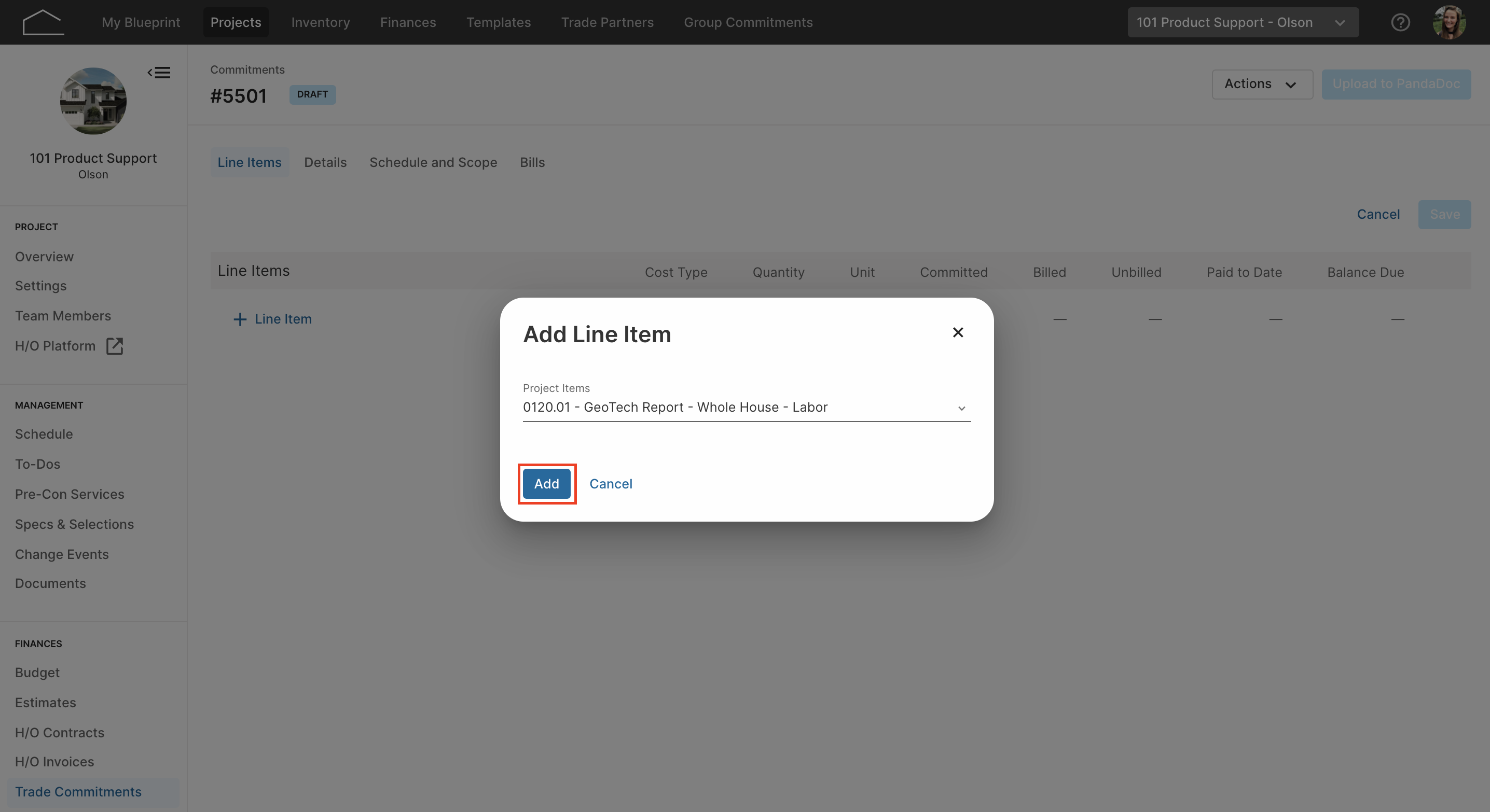Open Budget in the Finances sidebar
Image resolution: width=1490 pixels, height=812 pixels.
click(37, 673)
